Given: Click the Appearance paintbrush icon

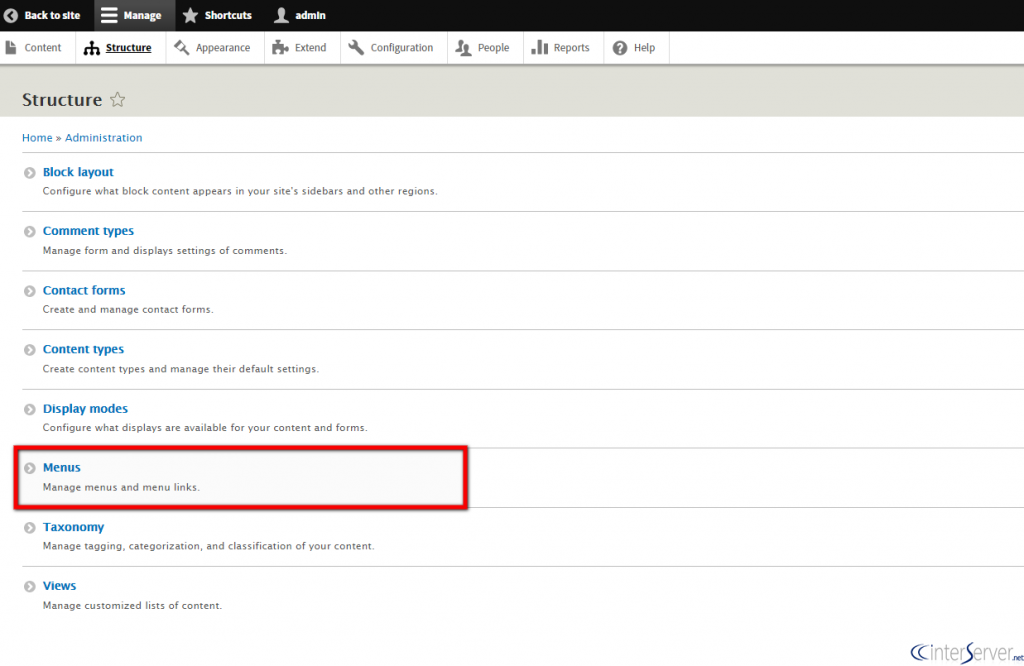Looking at the screenshot, I should click(182, 48).
